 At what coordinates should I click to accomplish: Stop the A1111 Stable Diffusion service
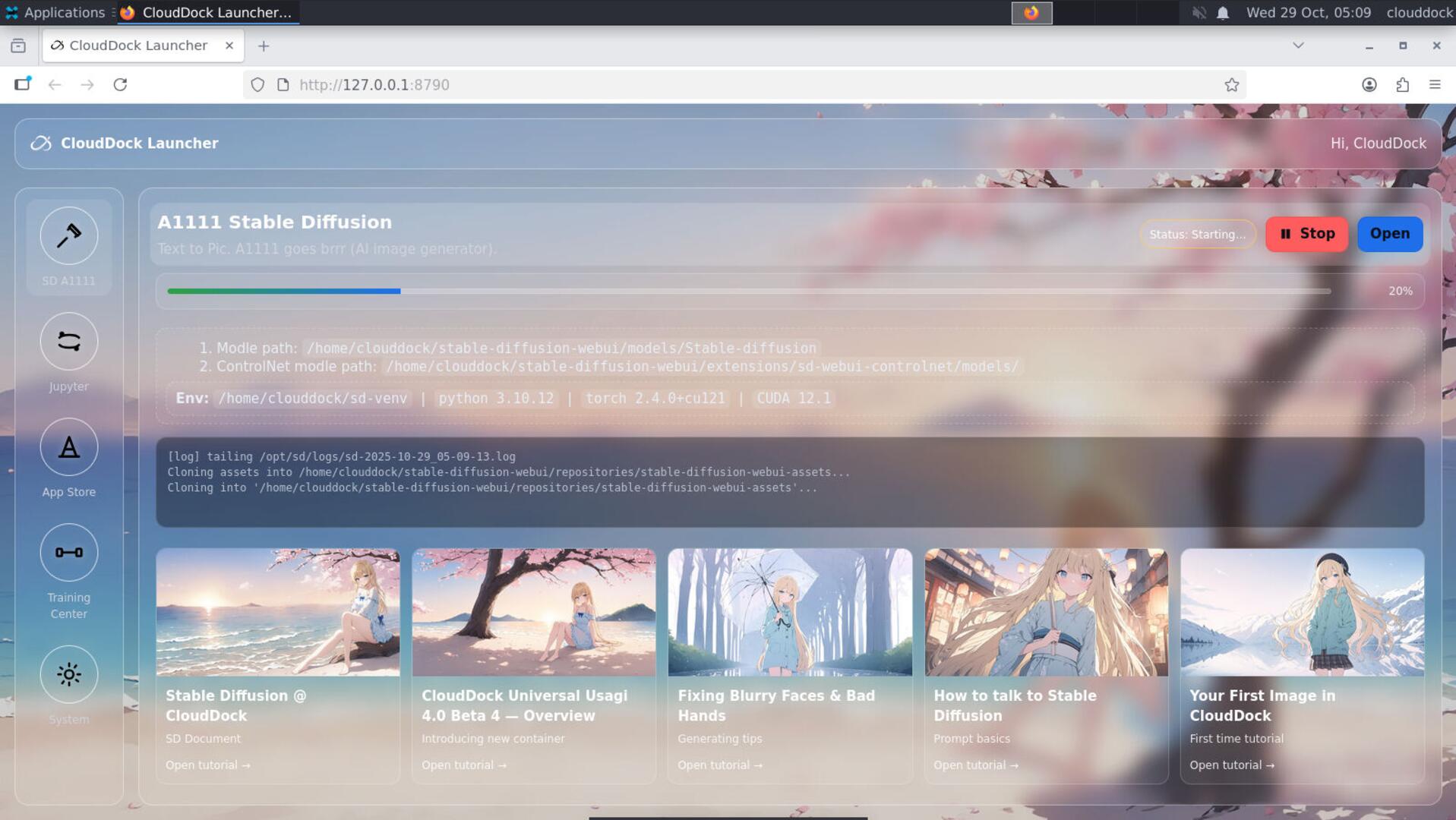coord(1306,234)
